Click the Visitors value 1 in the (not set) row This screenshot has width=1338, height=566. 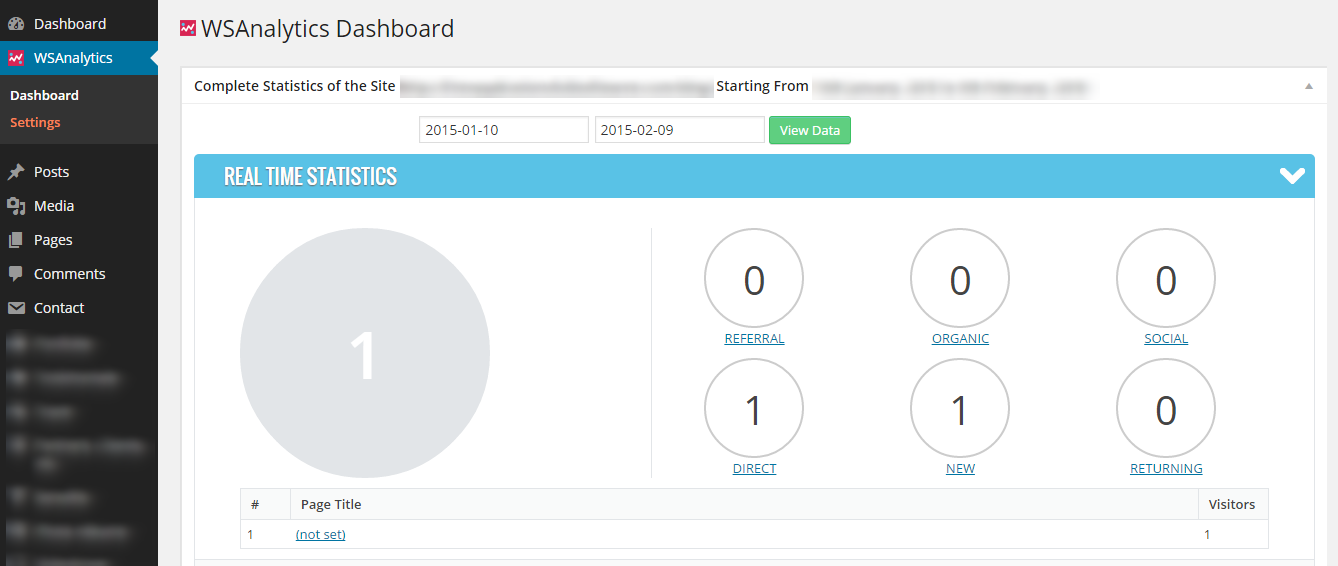(1207, 535)
